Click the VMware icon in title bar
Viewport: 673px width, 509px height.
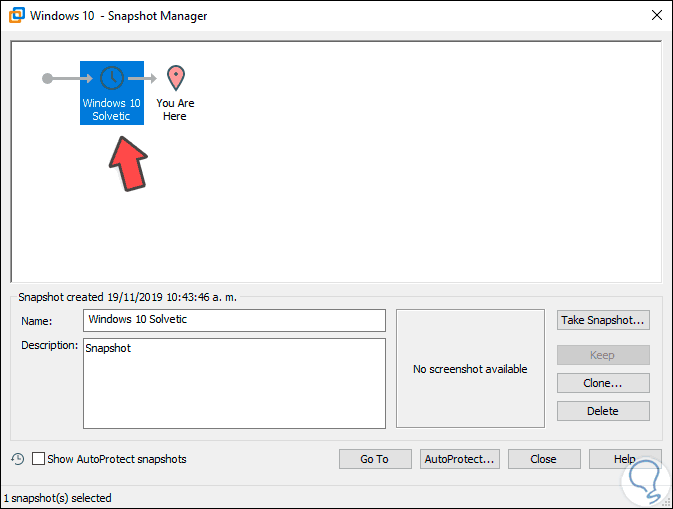click(17, 15)
